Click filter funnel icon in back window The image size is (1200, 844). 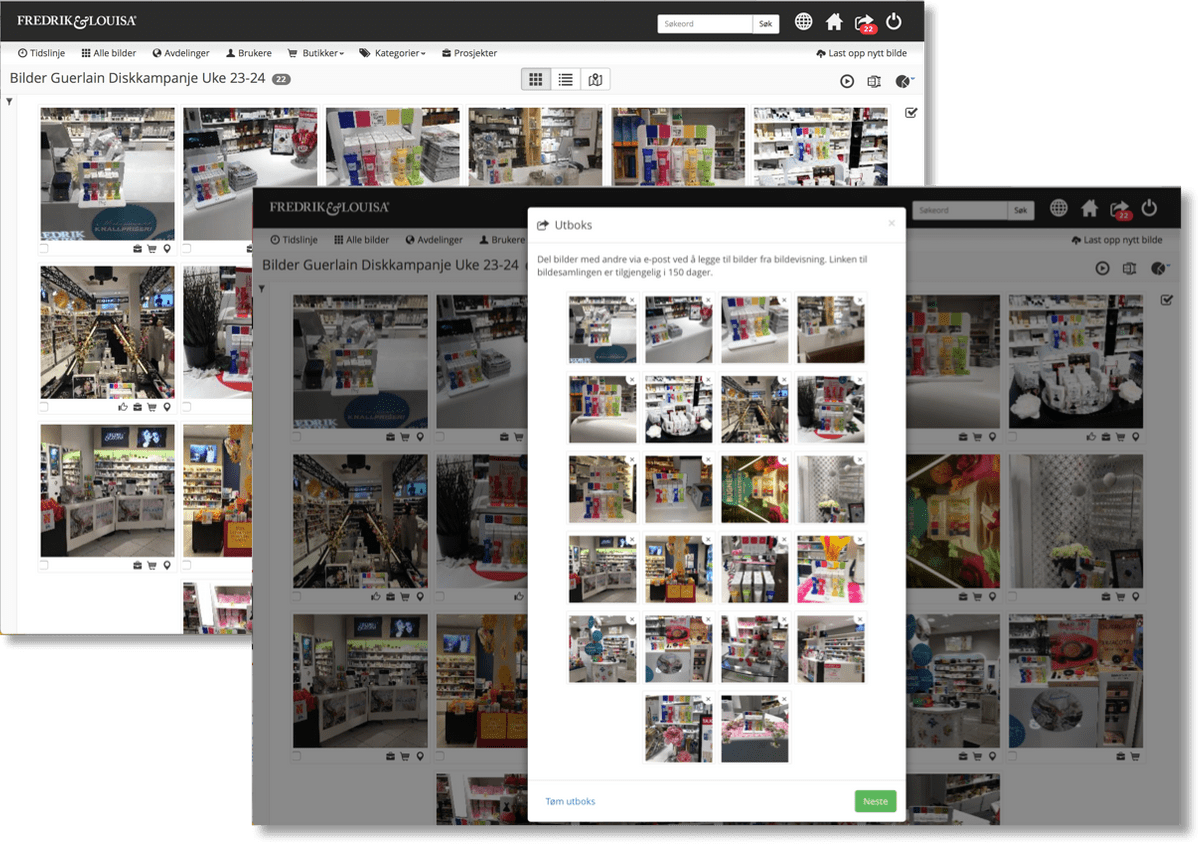9,101
